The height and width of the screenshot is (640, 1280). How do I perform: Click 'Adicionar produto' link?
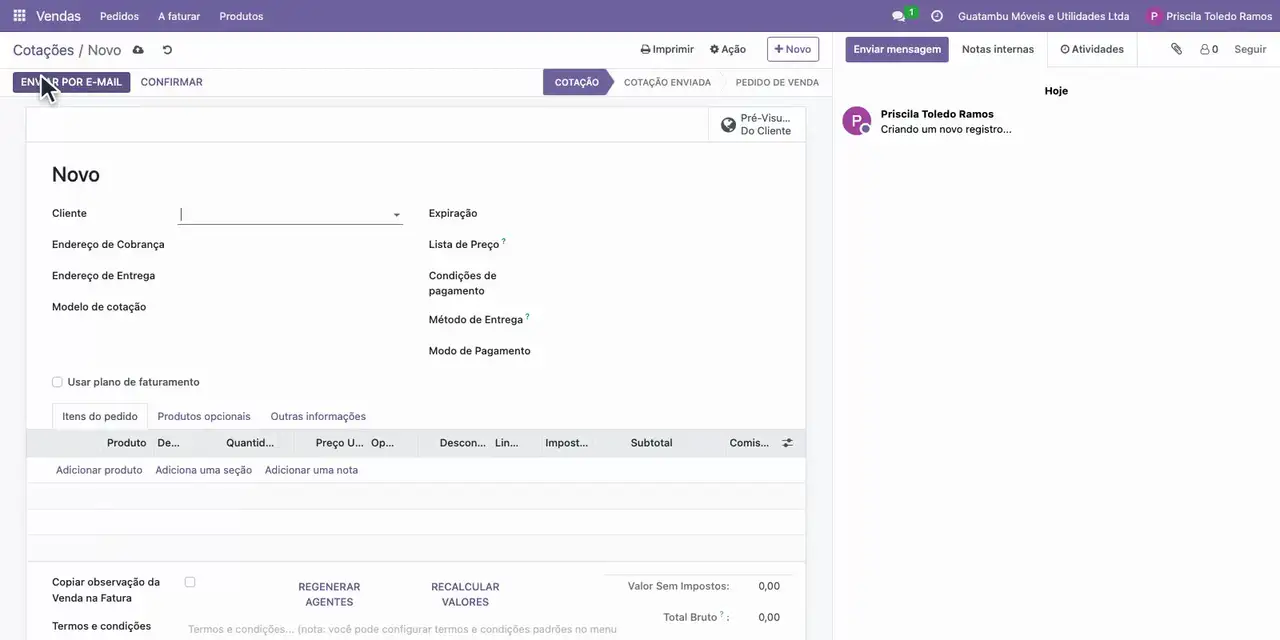(99, 470)
